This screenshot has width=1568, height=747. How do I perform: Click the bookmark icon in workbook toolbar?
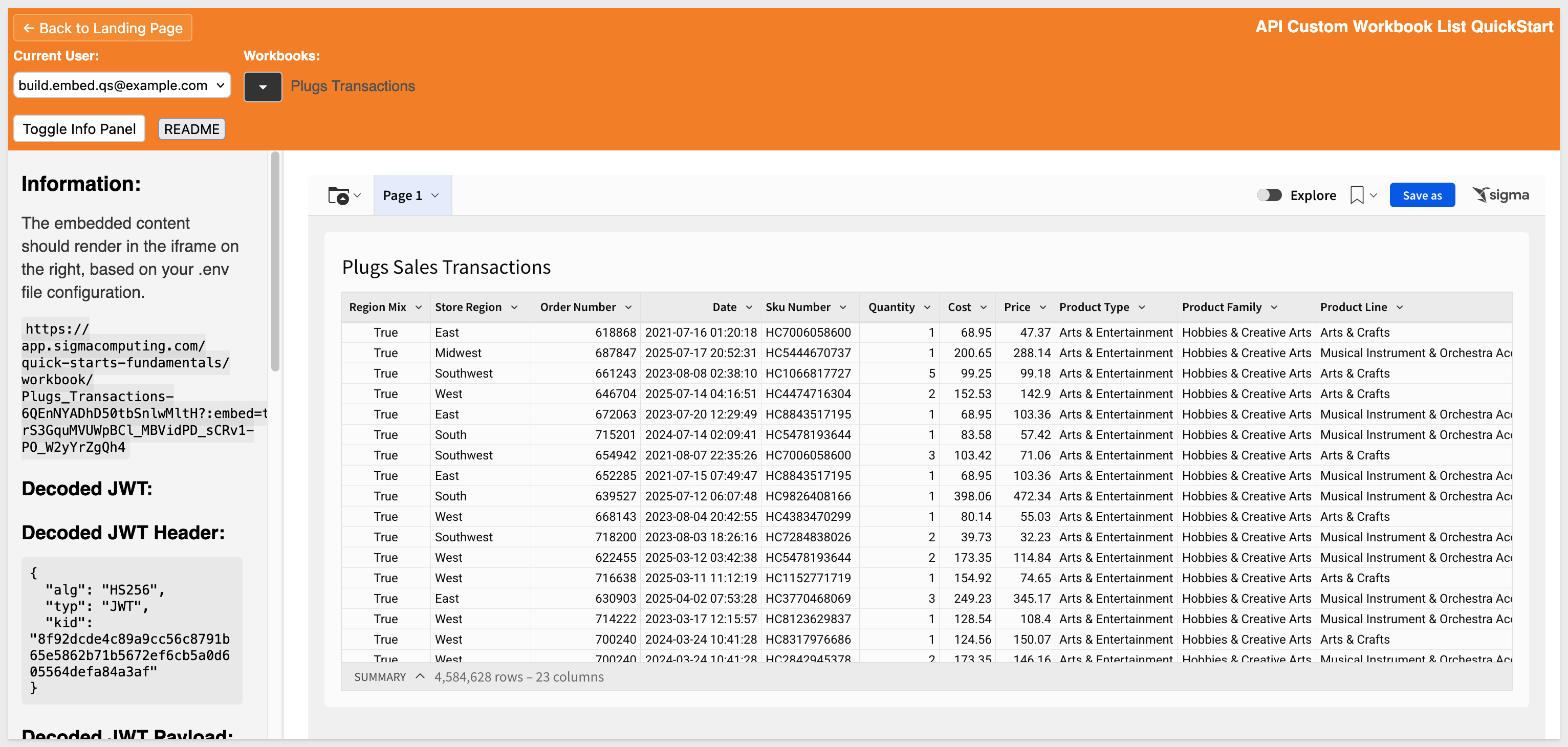coord(1356,195)
